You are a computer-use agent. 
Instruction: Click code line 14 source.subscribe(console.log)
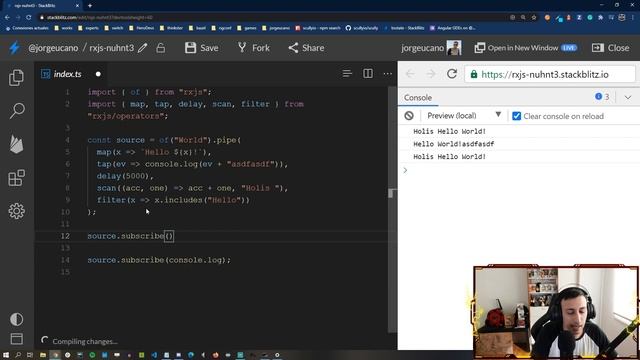click(x=159, y=260)
